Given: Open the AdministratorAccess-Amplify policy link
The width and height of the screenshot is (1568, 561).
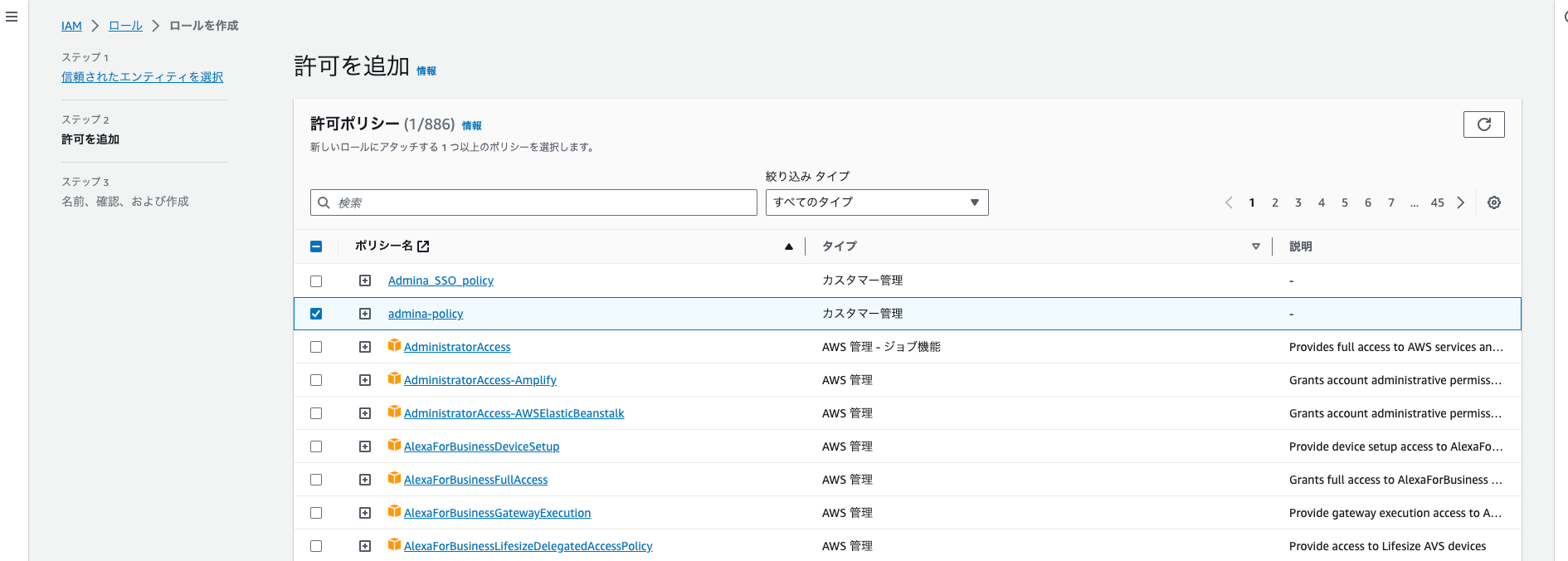Looking at the screenshot, I should [480, 380].
